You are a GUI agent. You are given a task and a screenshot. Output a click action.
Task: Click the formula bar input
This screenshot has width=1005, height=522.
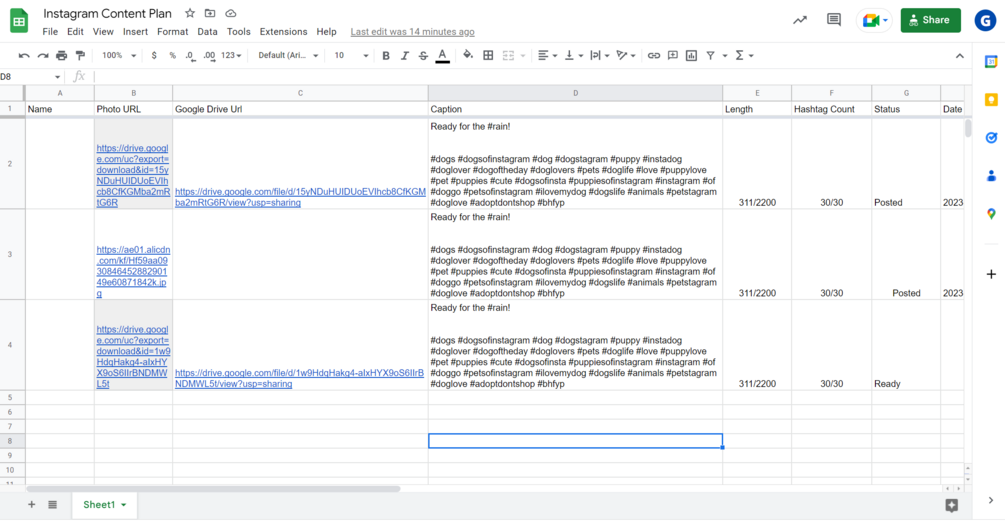click(532, 77)
